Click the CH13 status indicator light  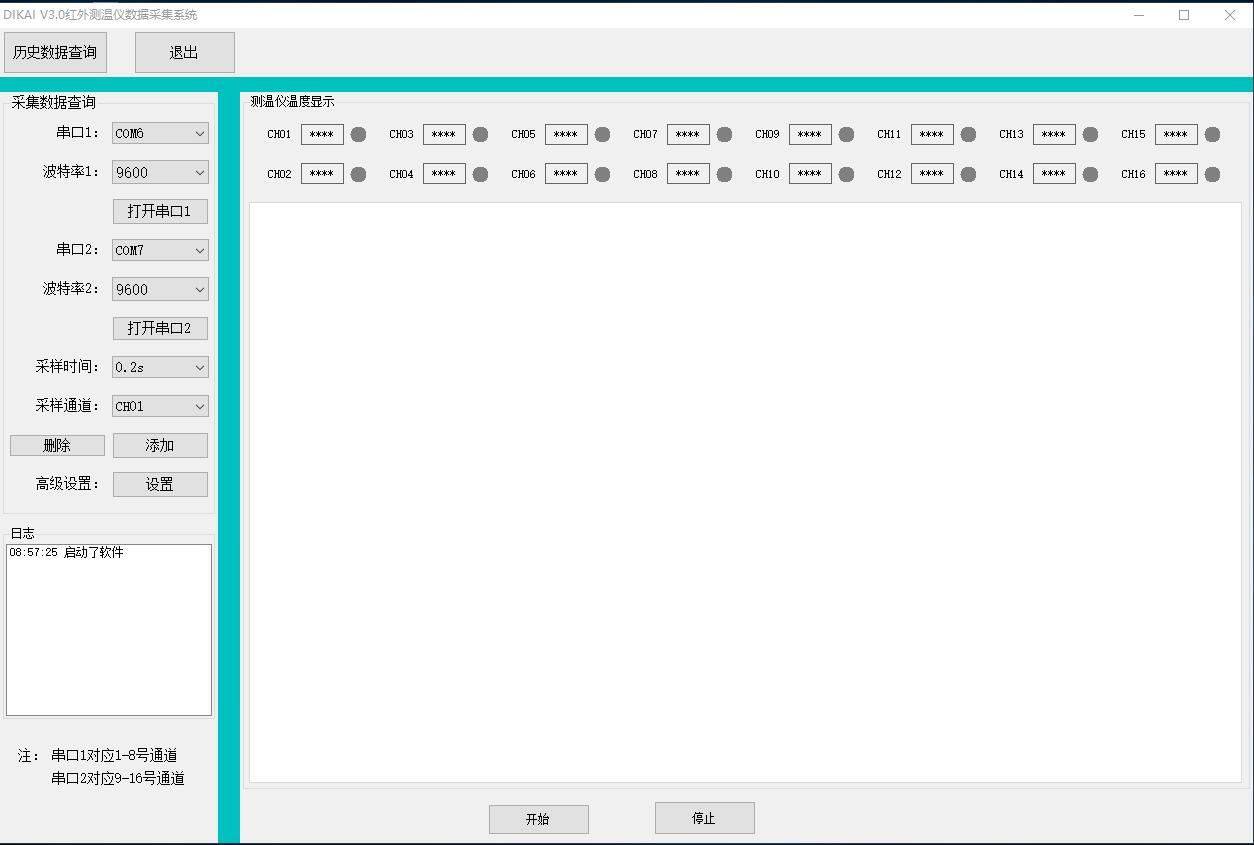coord(1090,134)
